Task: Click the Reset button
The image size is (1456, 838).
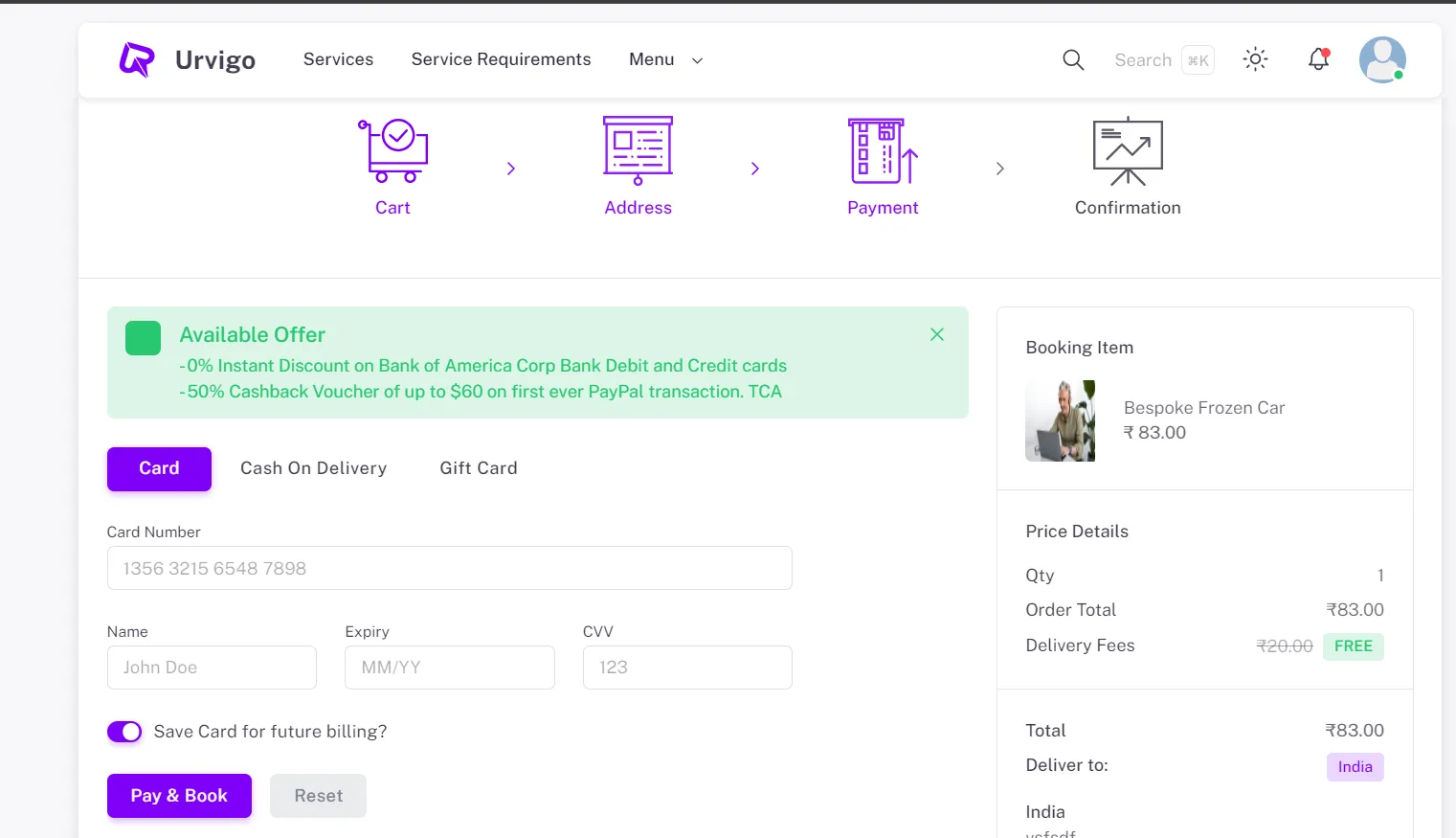Action: 318,796
